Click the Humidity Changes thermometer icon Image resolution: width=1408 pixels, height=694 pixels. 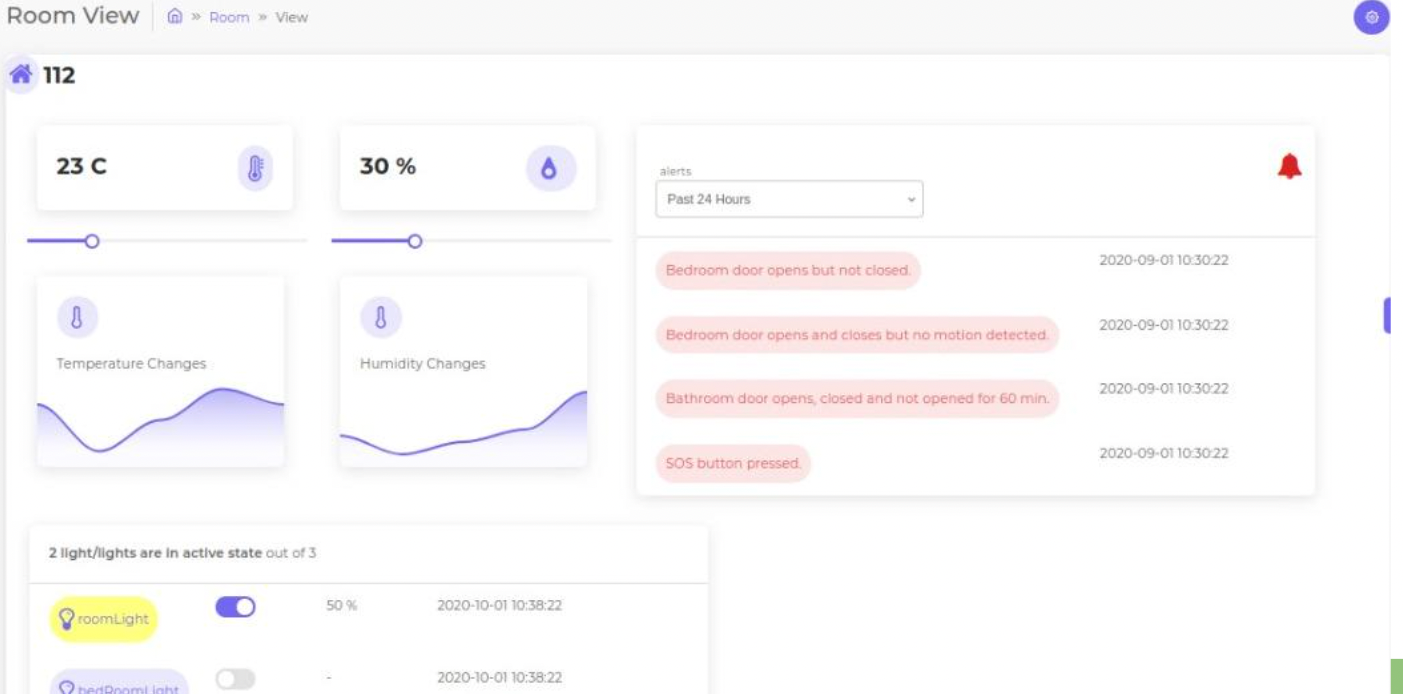pyautogui.click(x=380, y=317)
